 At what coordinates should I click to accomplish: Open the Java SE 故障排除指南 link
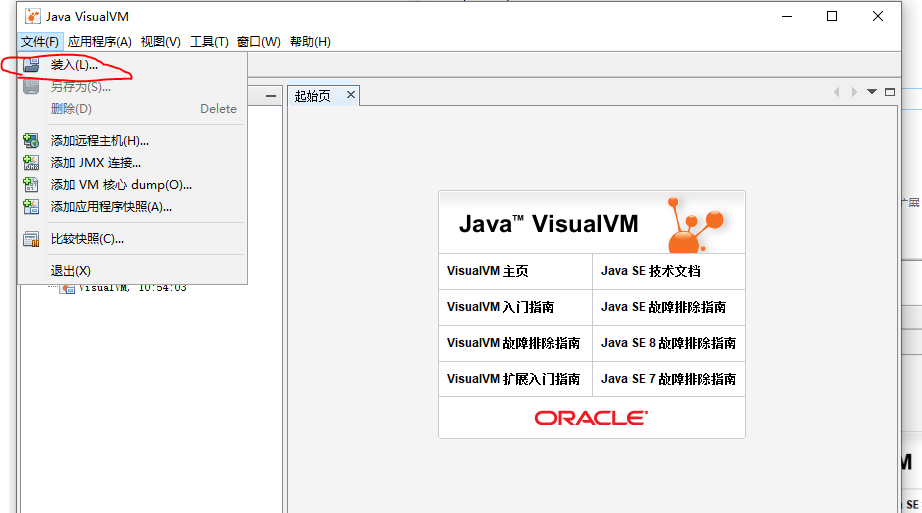[663, 307]
